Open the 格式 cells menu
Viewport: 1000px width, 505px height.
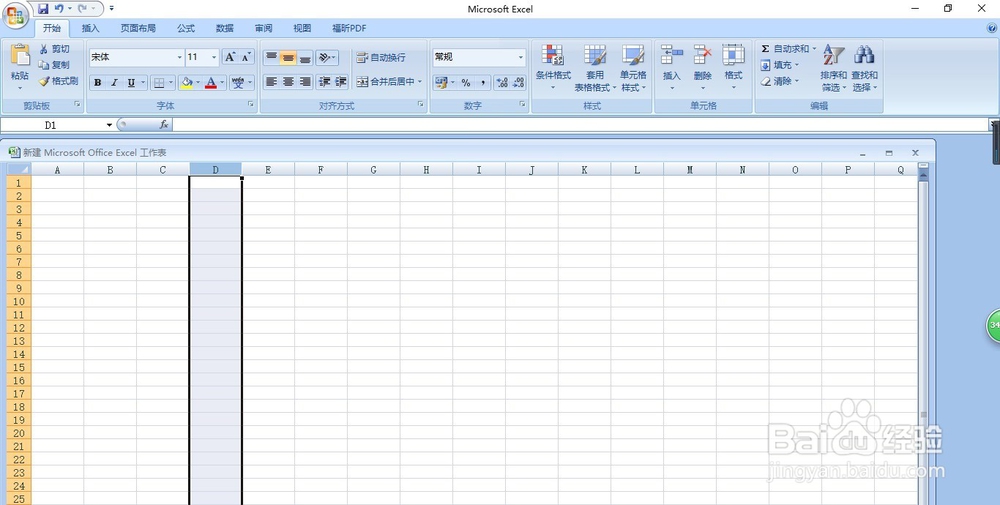pos(733,68)
